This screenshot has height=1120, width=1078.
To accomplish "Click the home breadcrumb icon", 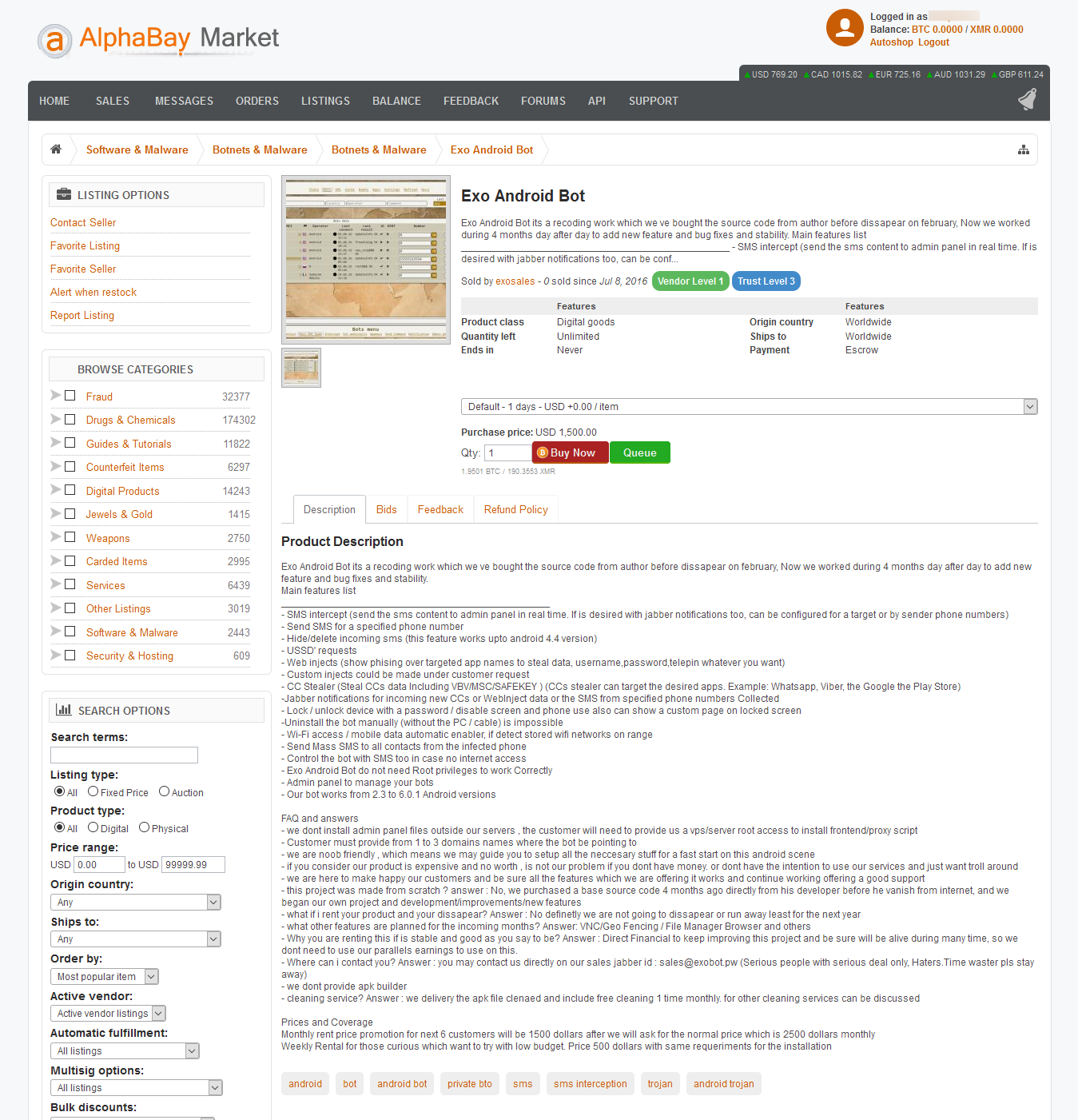I will pyautogui.click(x=56, y=149).
